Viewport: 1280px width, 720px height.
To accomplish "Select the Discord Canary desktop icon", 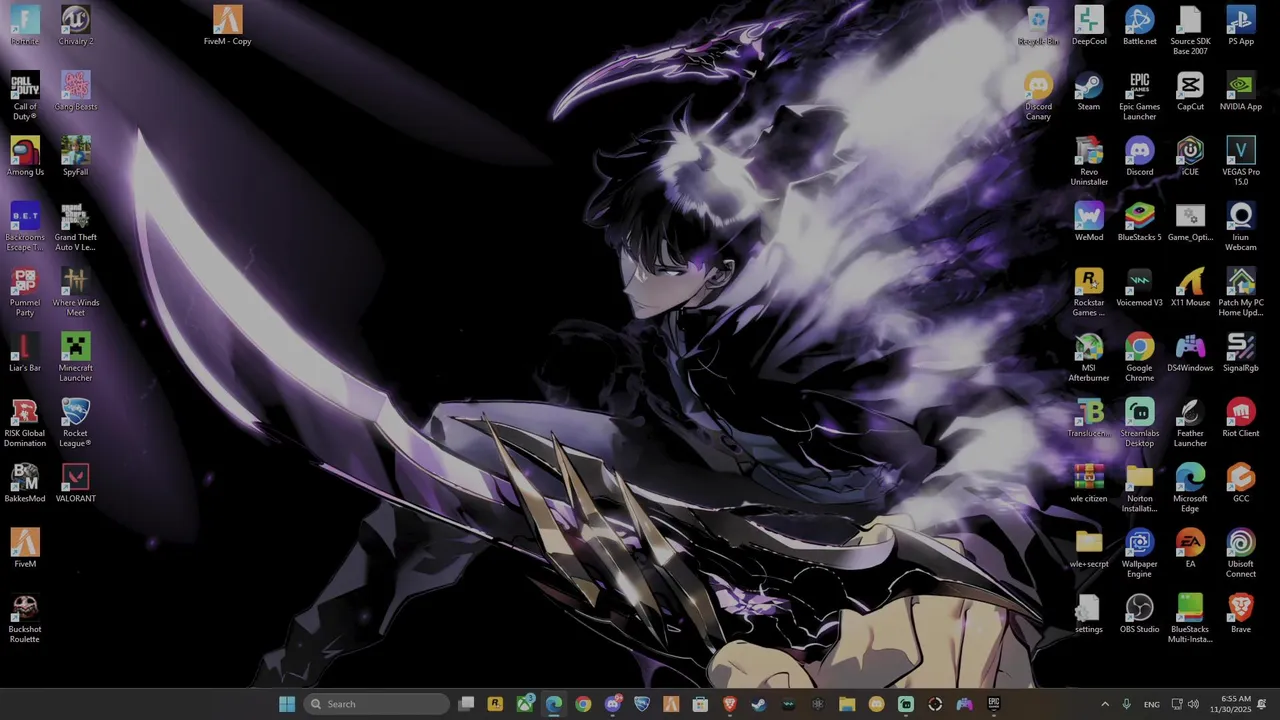I will [x=1038, y=95].
